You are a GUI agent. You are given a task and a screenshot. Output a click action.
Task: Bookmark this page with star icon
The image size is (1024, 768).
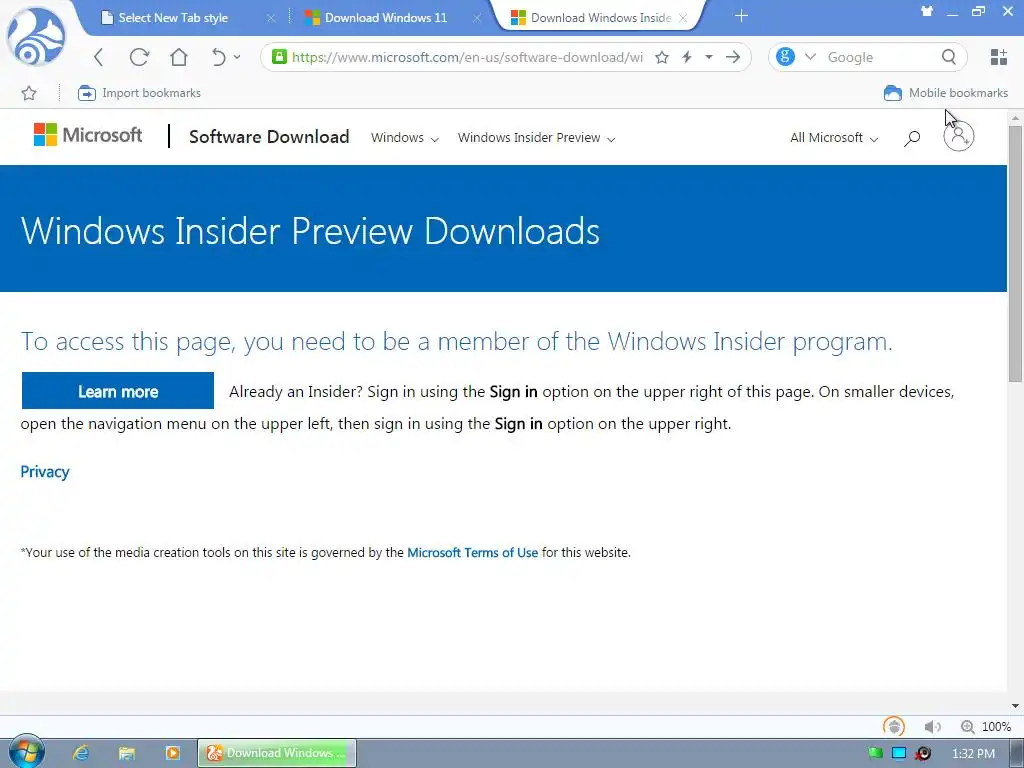(x=662, y=57)
